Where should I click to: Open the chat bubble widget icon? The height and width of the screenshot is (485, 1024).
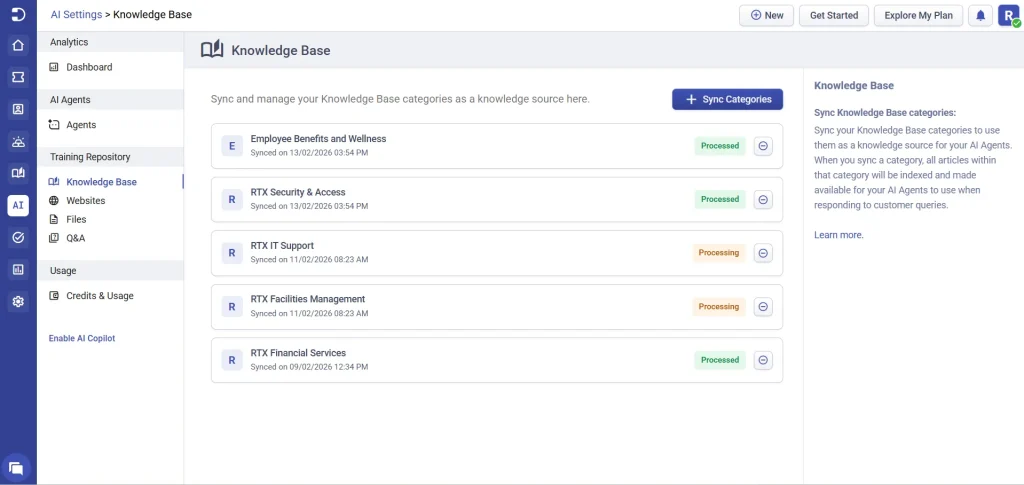(16, 467)
